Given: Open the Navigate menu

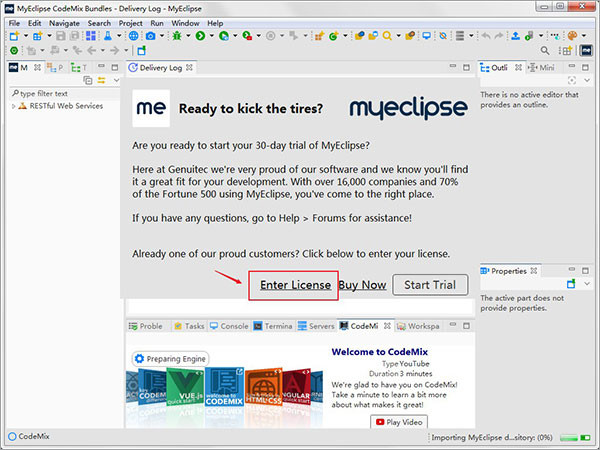Looking at the screenshot, I should (64, 22).
